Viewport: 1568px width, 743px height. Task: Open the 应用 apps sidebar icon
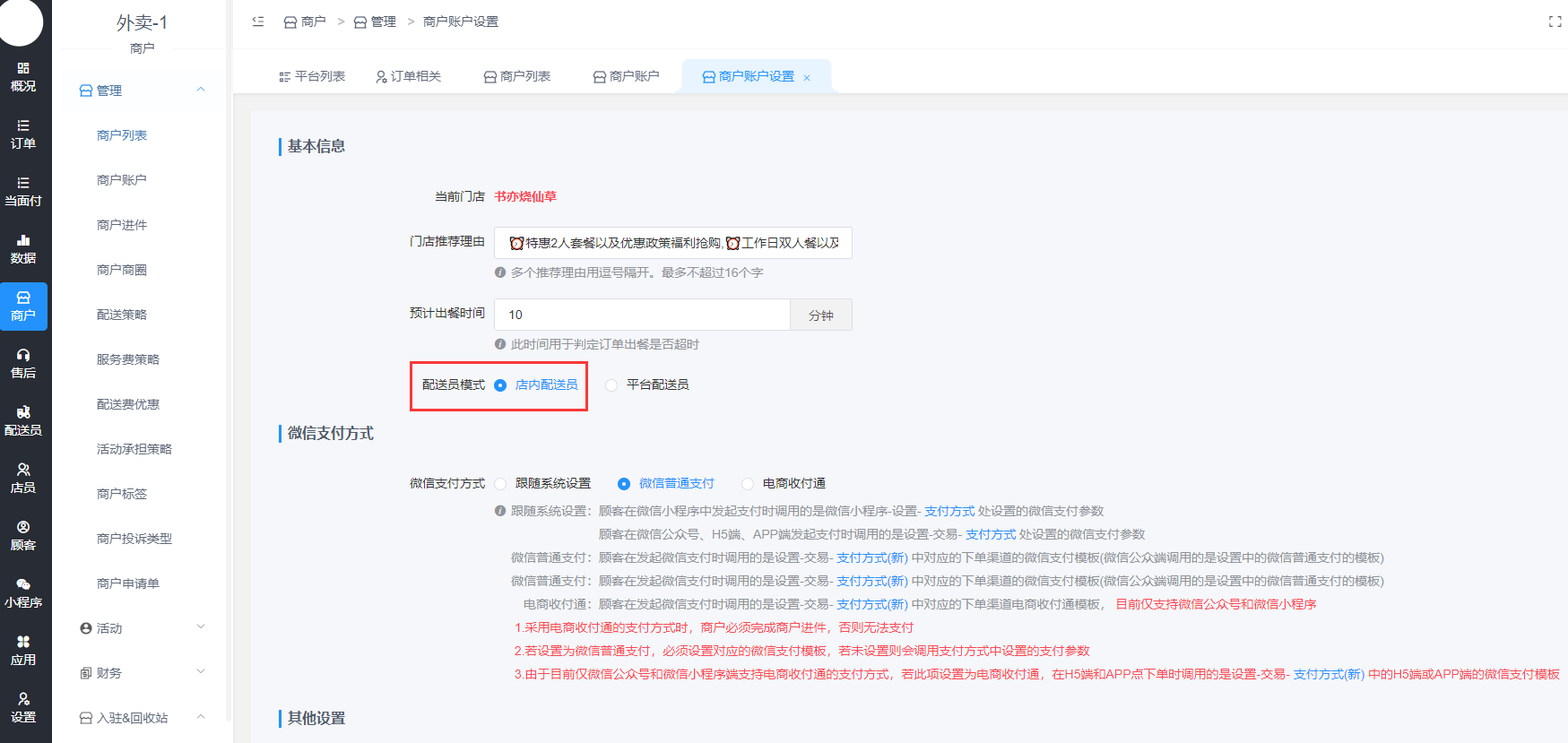23,651
